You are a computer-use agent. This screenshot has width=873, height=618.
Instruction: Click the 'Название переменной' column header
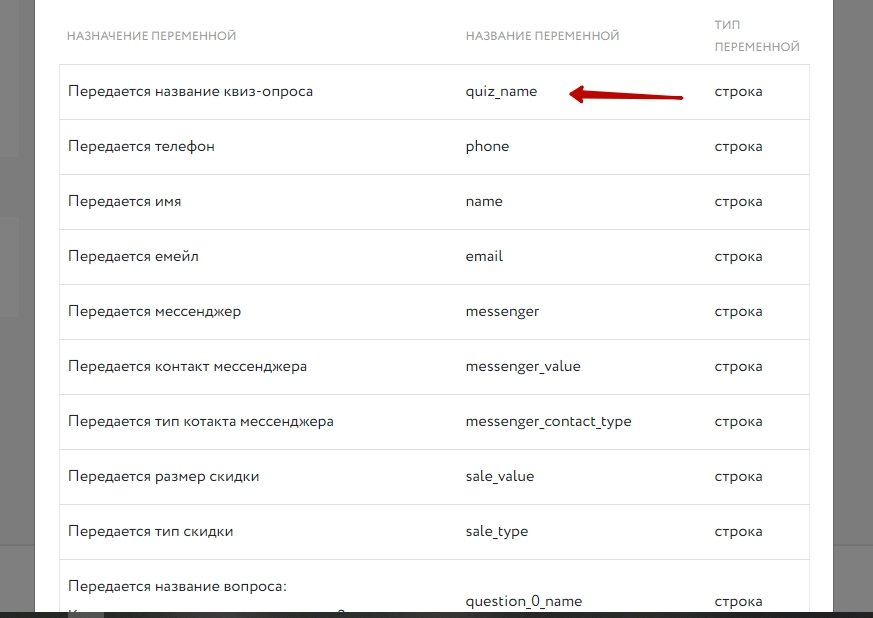(x=542, y=36)
